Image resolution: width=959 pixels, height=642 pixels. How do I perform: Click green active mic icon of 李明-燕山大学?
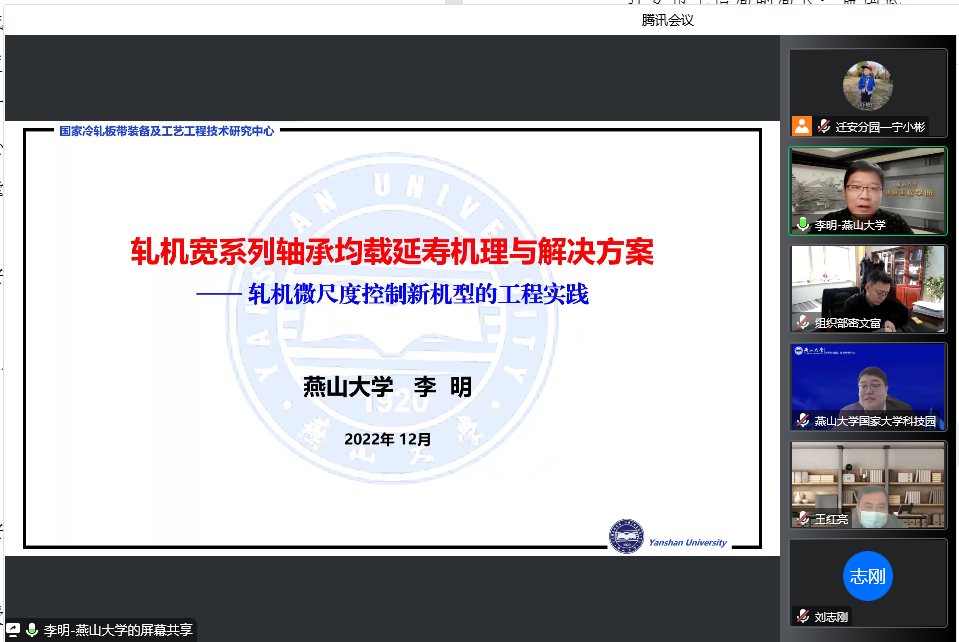(x=802, y=224)
